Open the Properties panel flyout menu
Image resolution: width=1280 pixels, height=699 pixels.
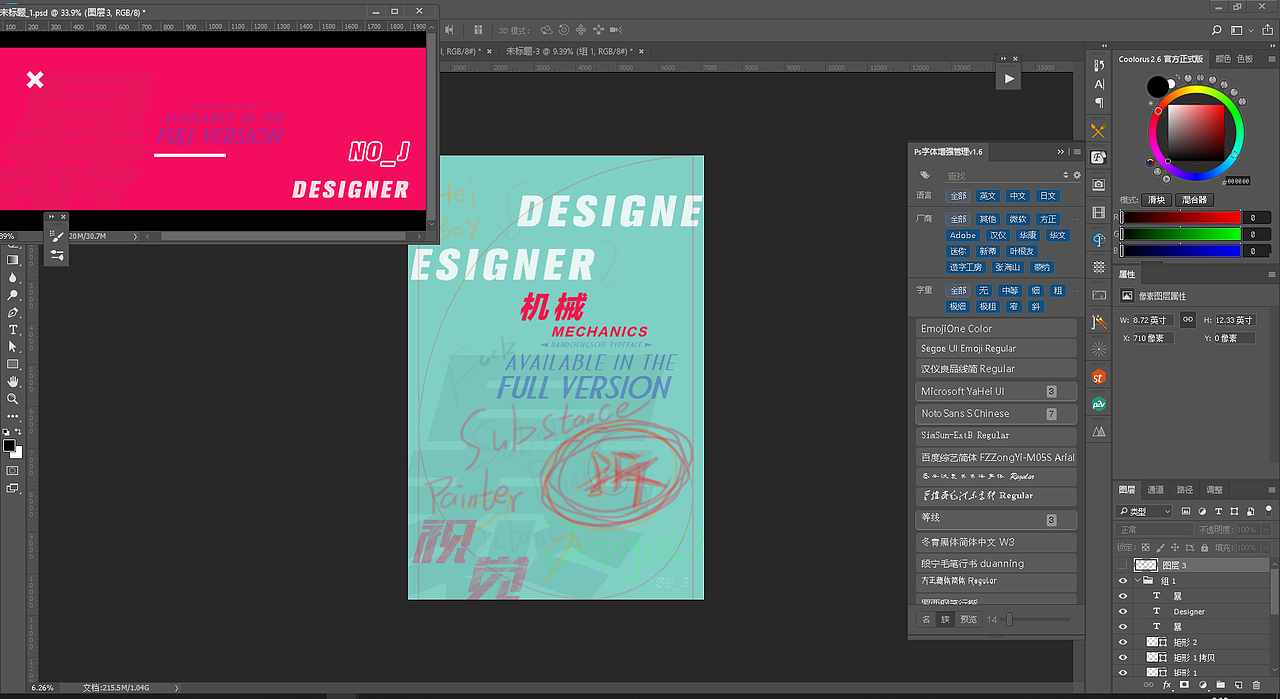click(x=1272, y=274)
